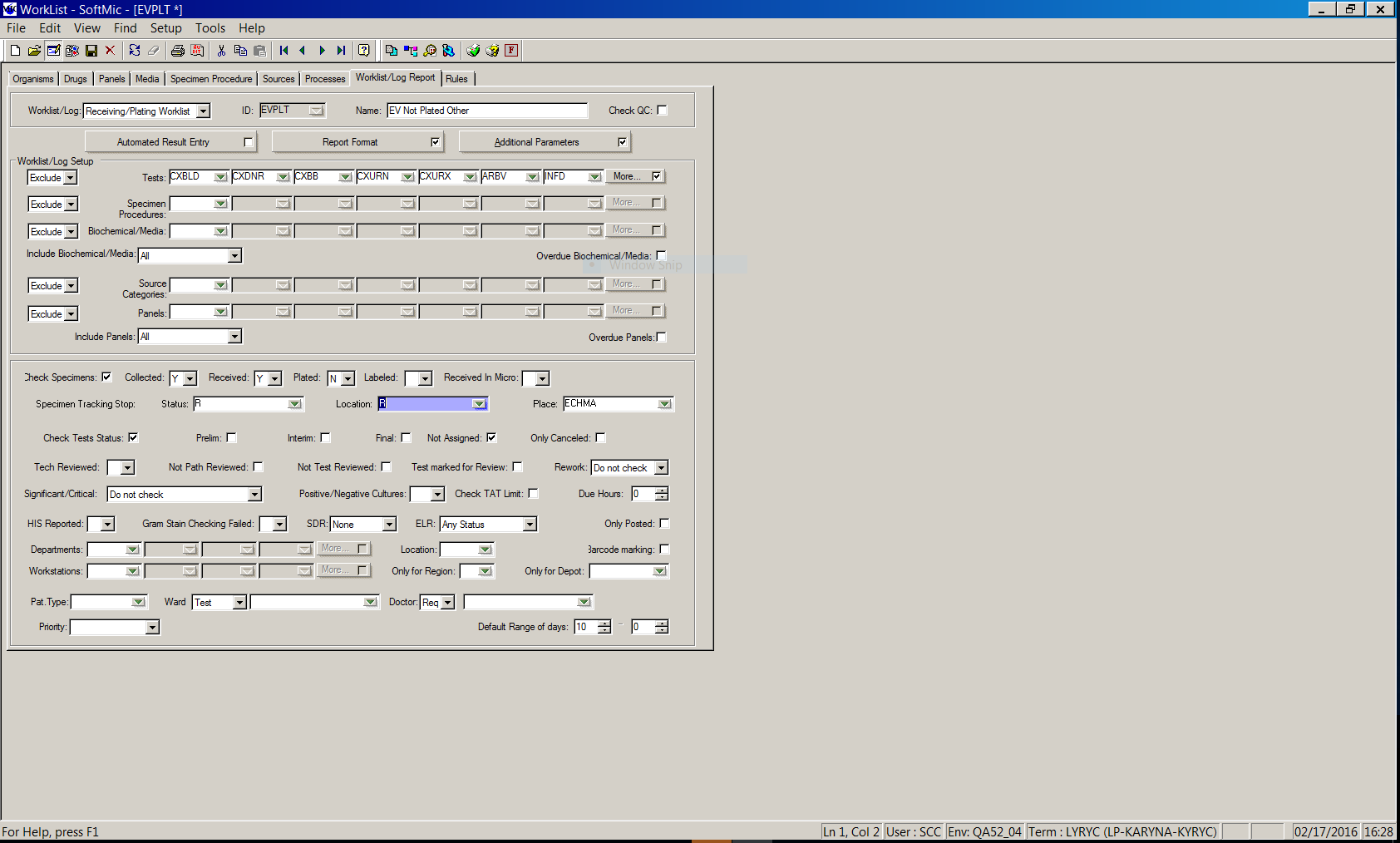Expand the Place dropdown showing ECHMA
Screen dimensions: 1400x843
click(664, 404)
